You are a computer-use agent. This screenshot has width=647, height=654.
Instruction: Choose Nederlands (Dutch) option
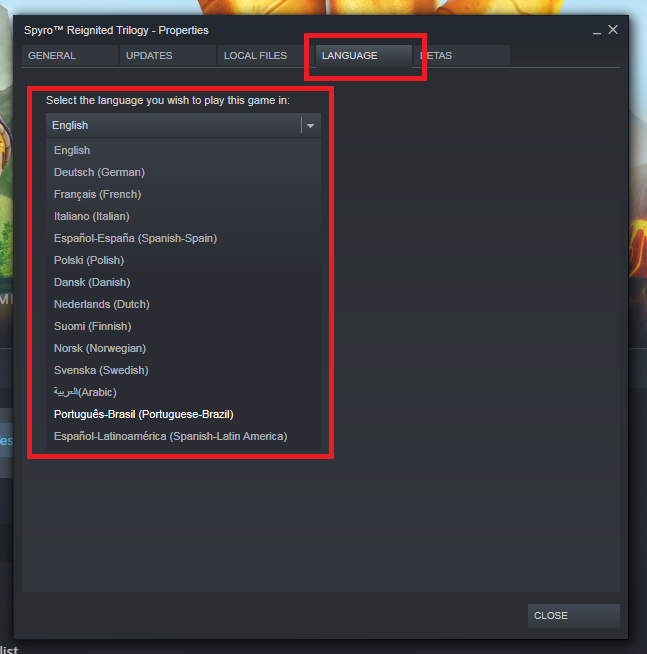click(x=183, y=304)
